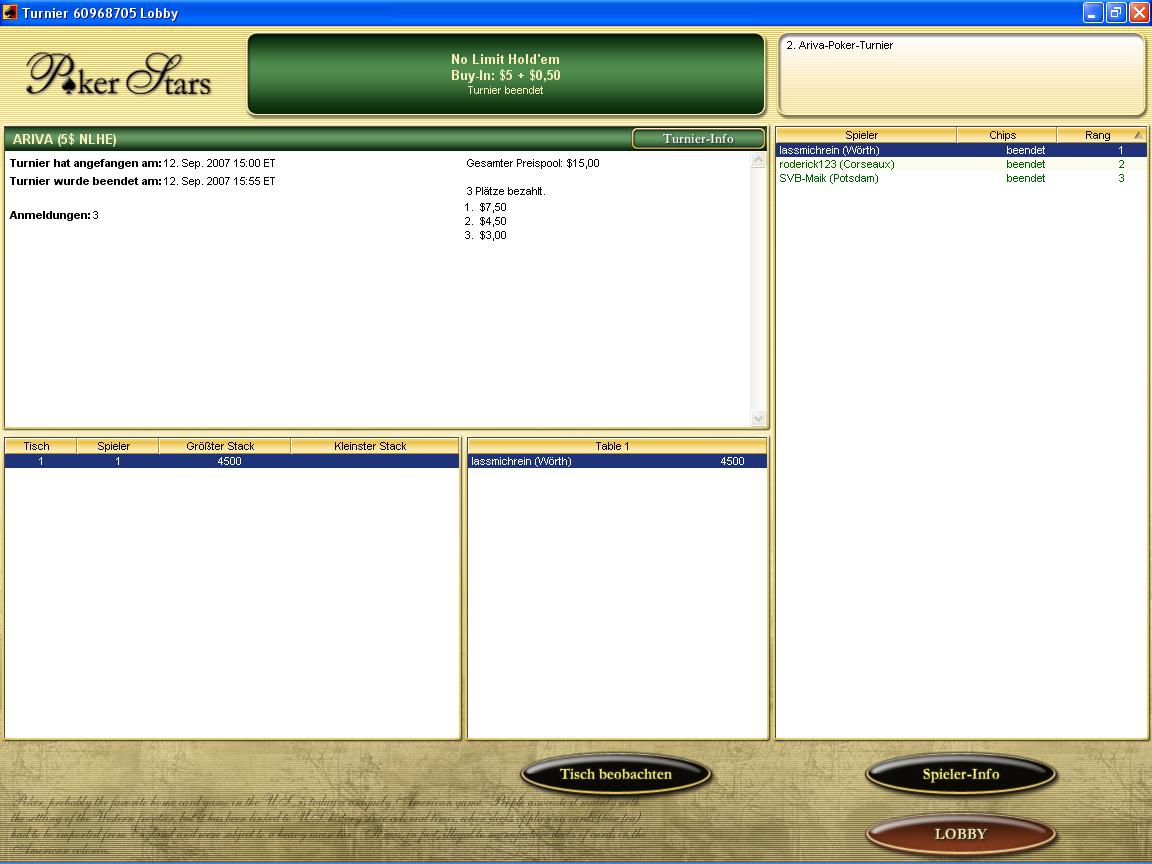Minimize the tournament lobby window

coord(1093,12)
